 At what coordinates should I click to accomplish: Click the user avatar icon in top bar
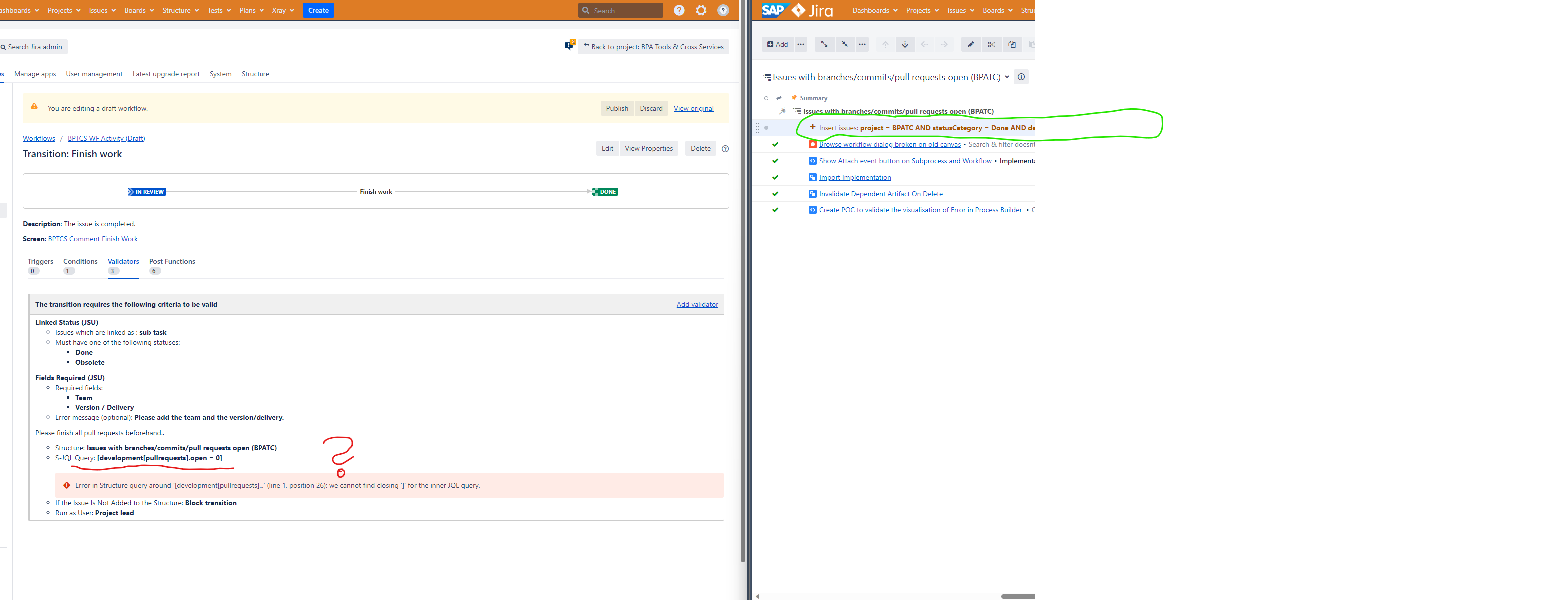(723, 10)
